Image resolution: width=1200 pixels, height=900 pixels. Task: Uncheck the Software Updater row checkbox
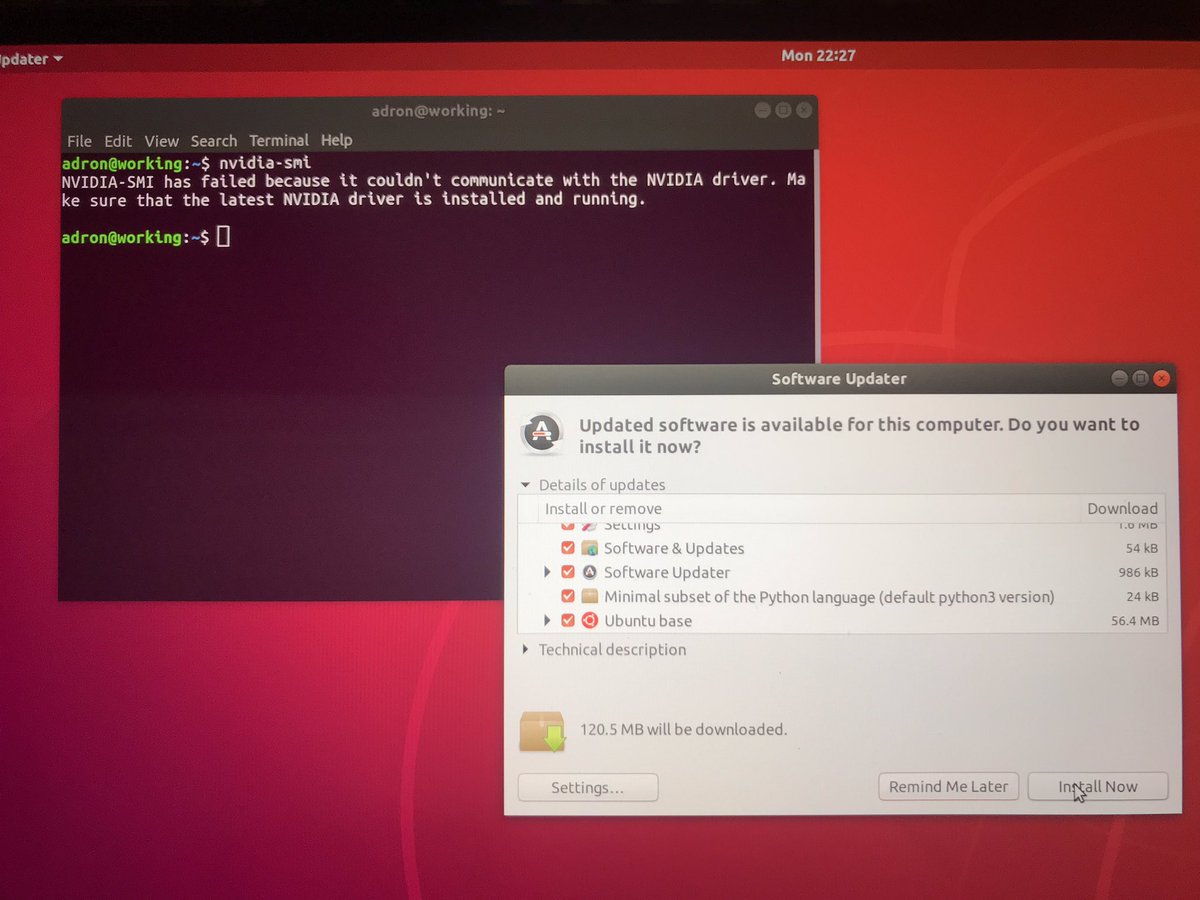coord(568,572)
